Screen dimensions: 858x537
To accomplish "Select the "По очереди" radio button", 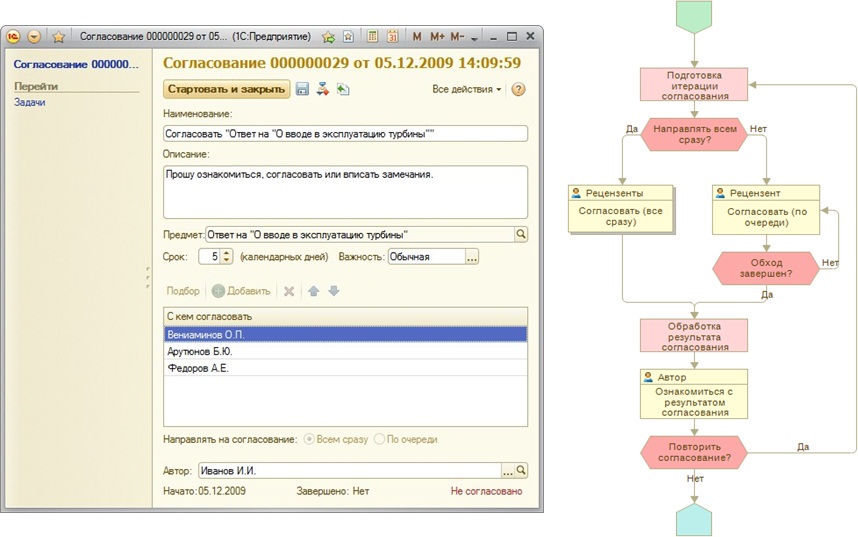I will 379,439.
